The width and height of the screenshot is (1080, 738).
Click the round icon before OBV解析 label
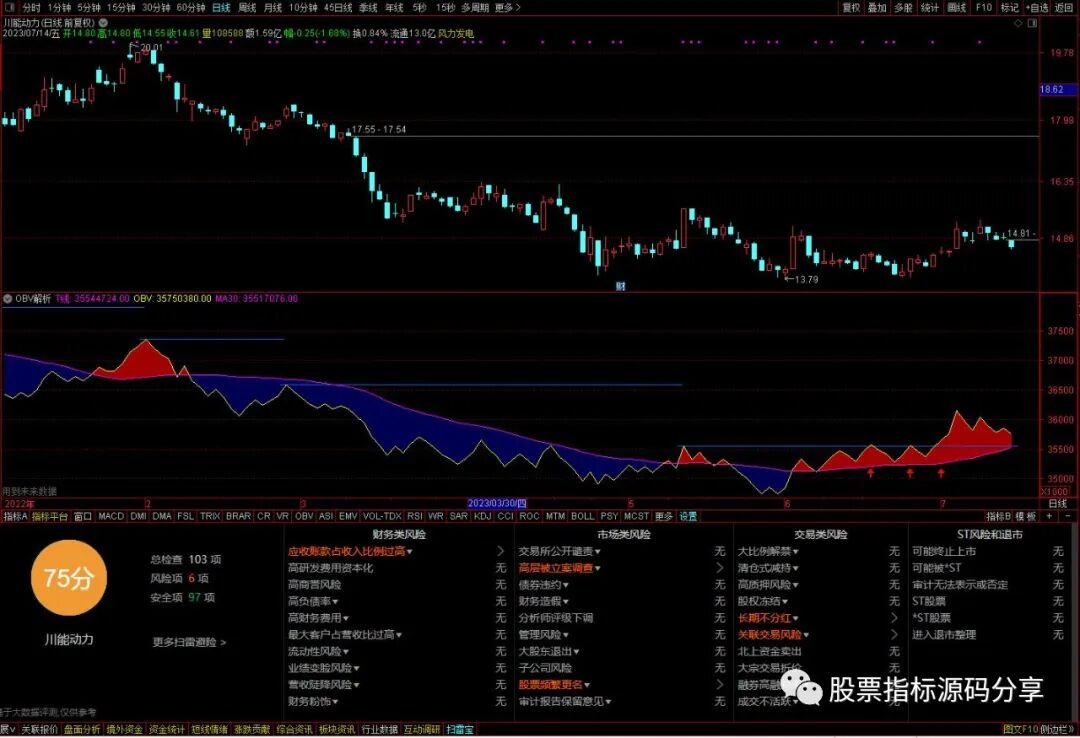click(8, 298)
